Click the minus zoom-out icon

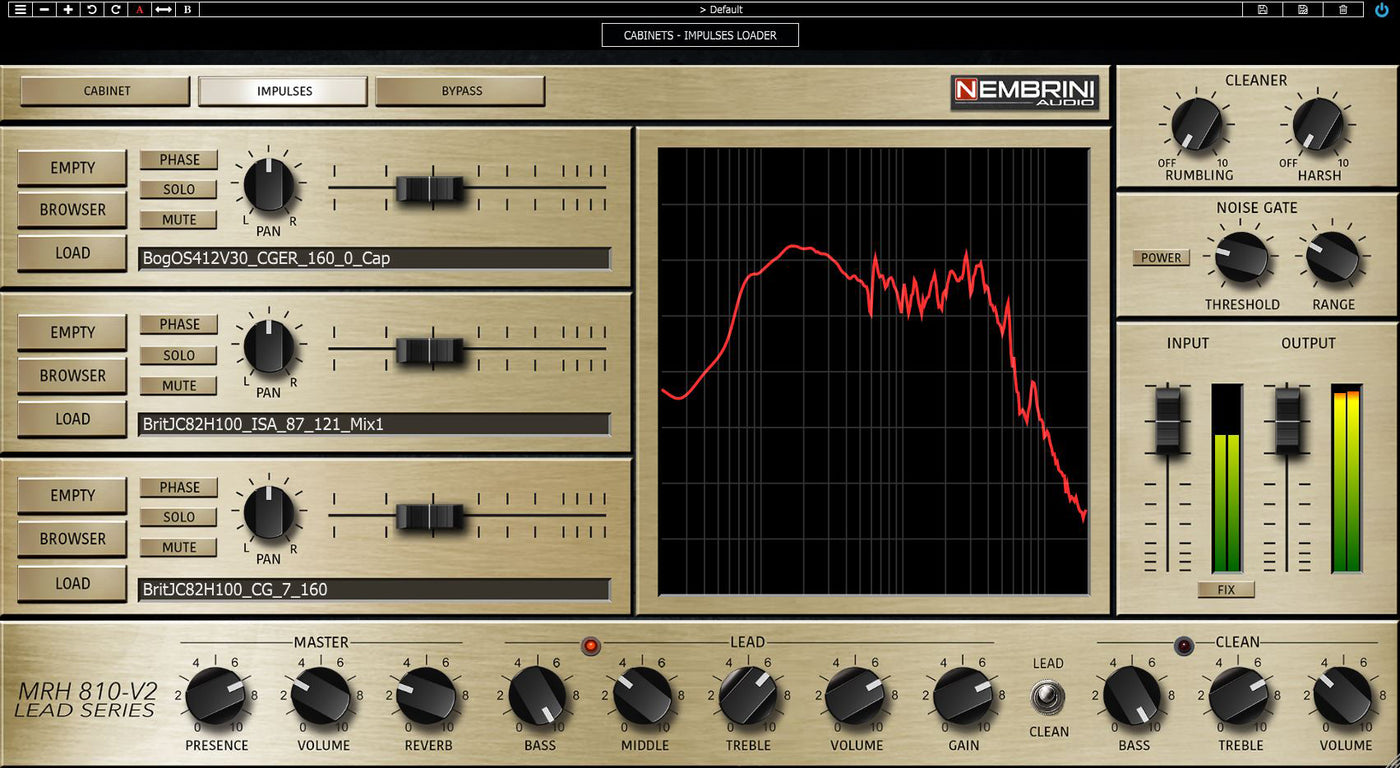pos(44,9)
